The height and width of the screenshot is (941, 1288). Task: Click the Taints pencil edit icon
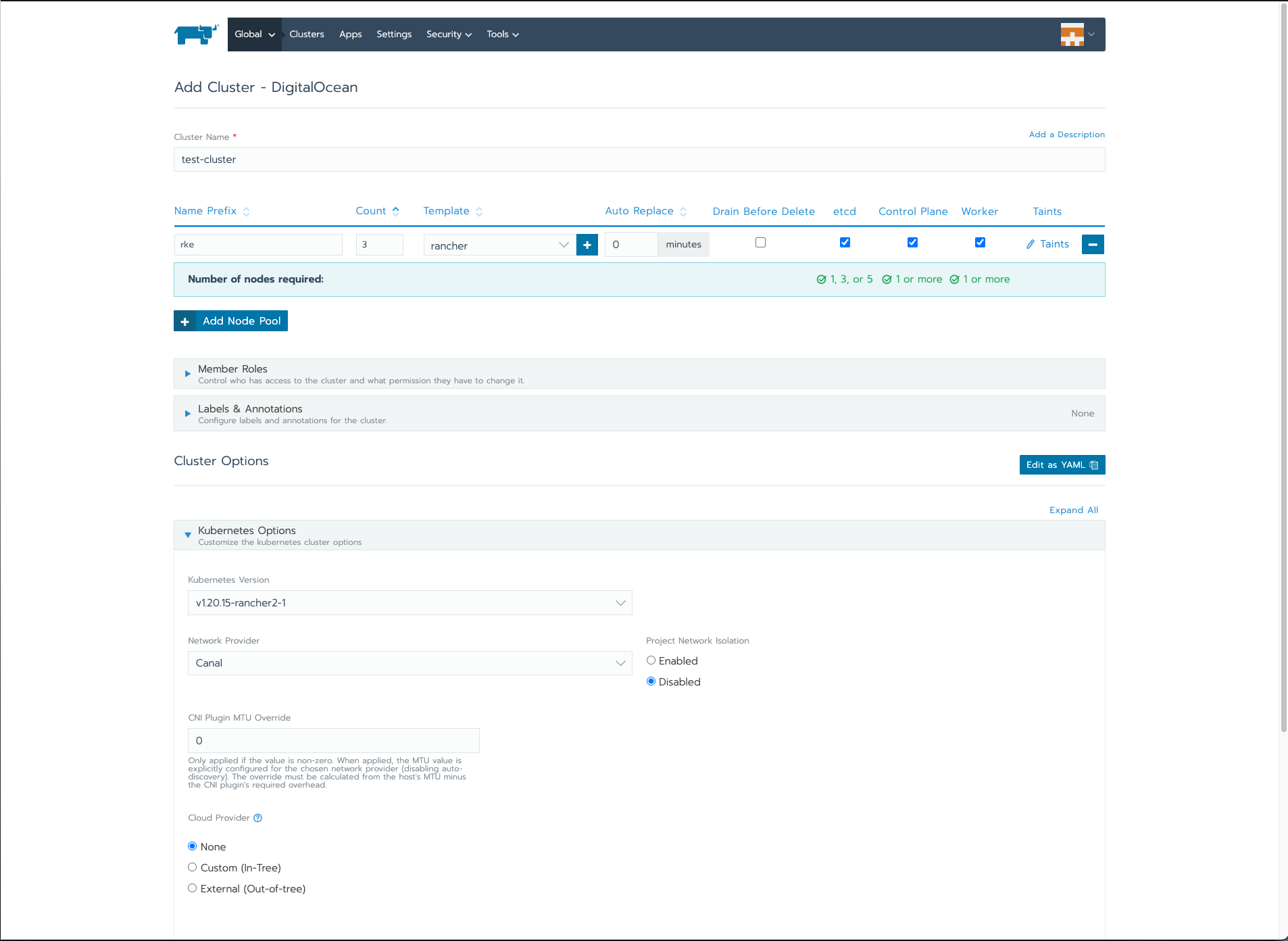pyautogui.click(x=1031, y=244)
